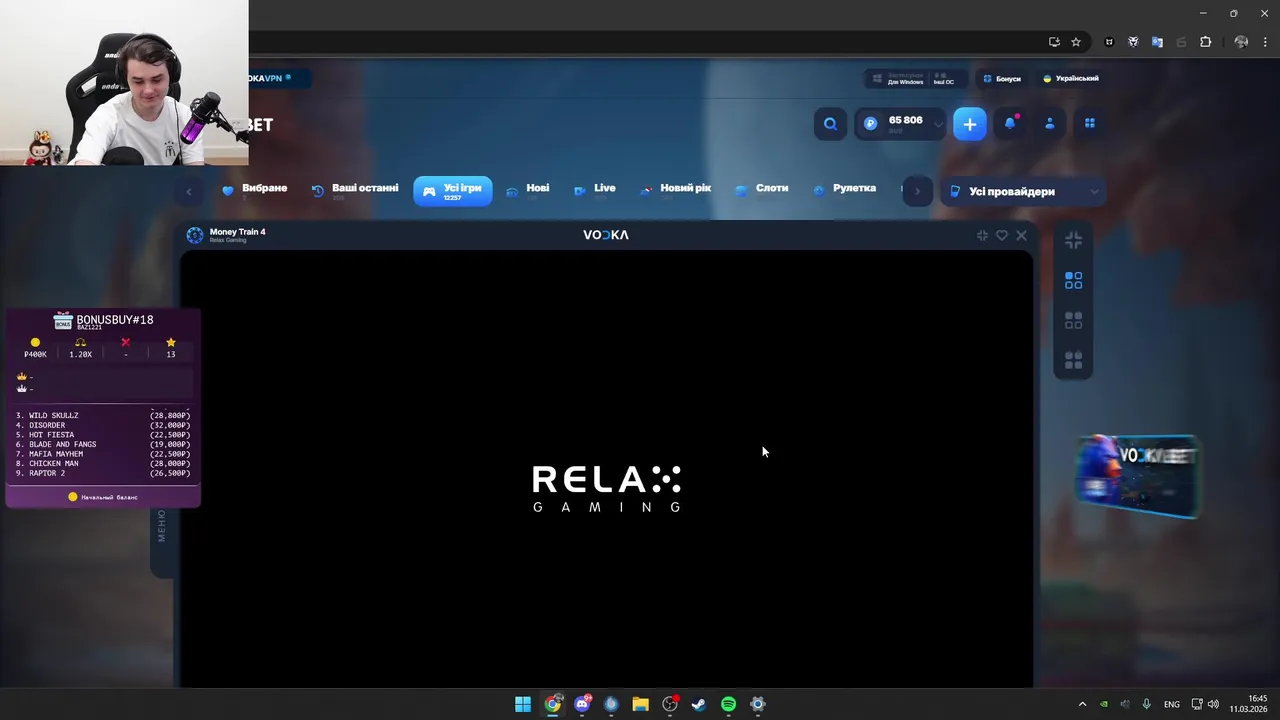The width and height of the screenshot is (1280, 720).
Task: Install this page icon in address bar
Action: pyautogui.click(x=1054, y=42)
